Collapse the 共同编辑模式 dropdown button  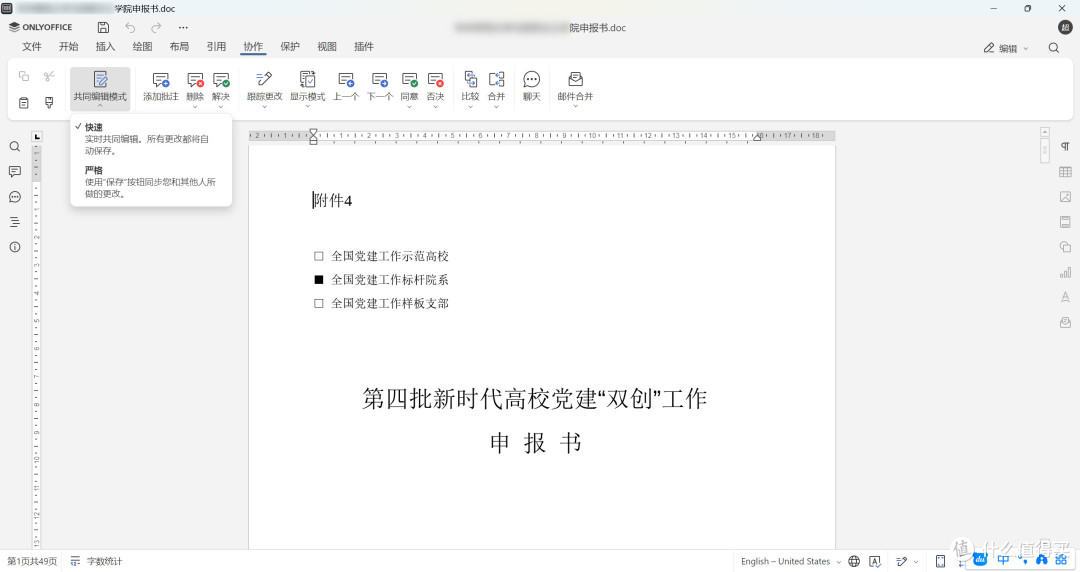point(100,88)
